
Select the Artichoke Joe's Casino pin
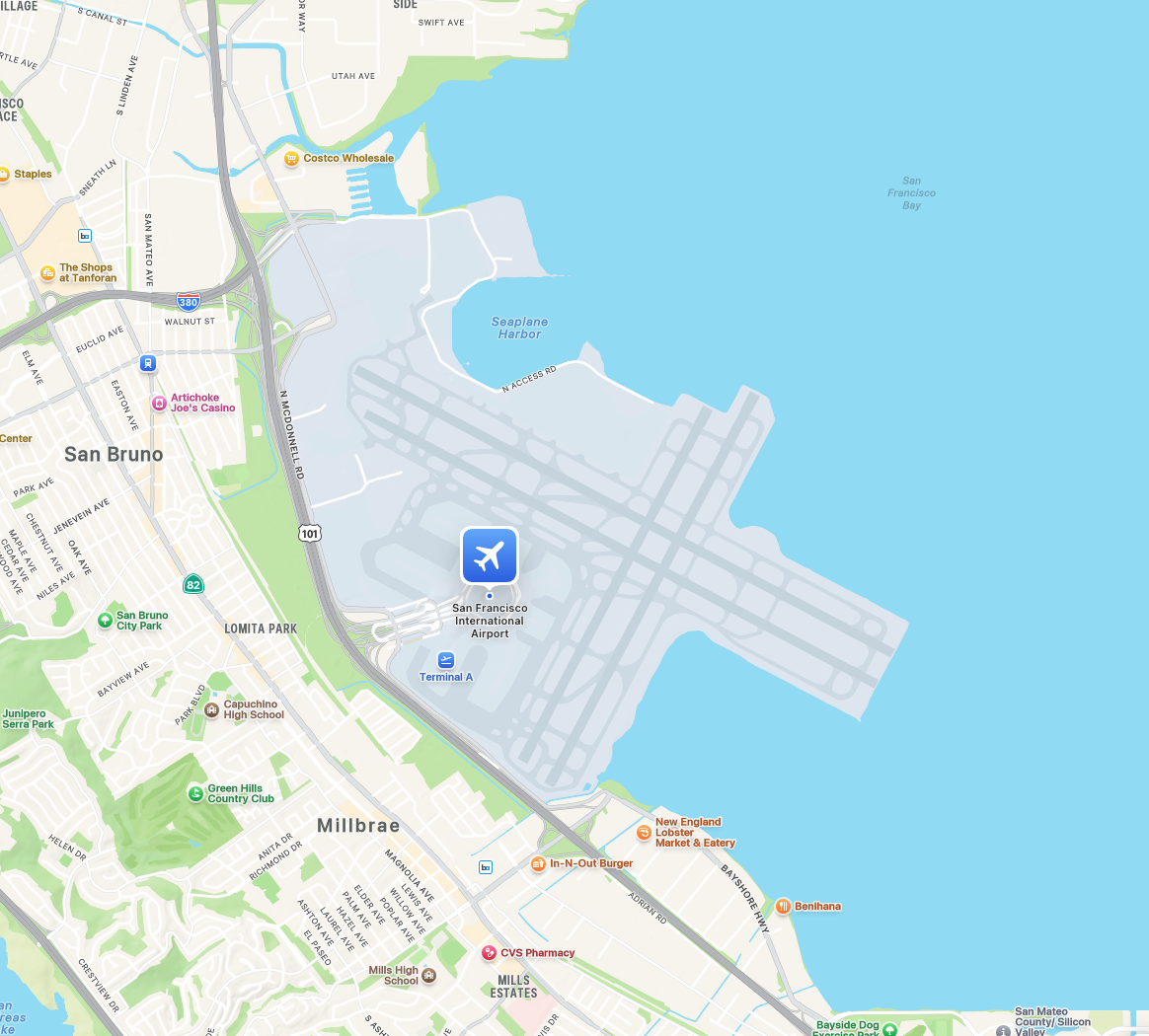click(x=159, y=403)
